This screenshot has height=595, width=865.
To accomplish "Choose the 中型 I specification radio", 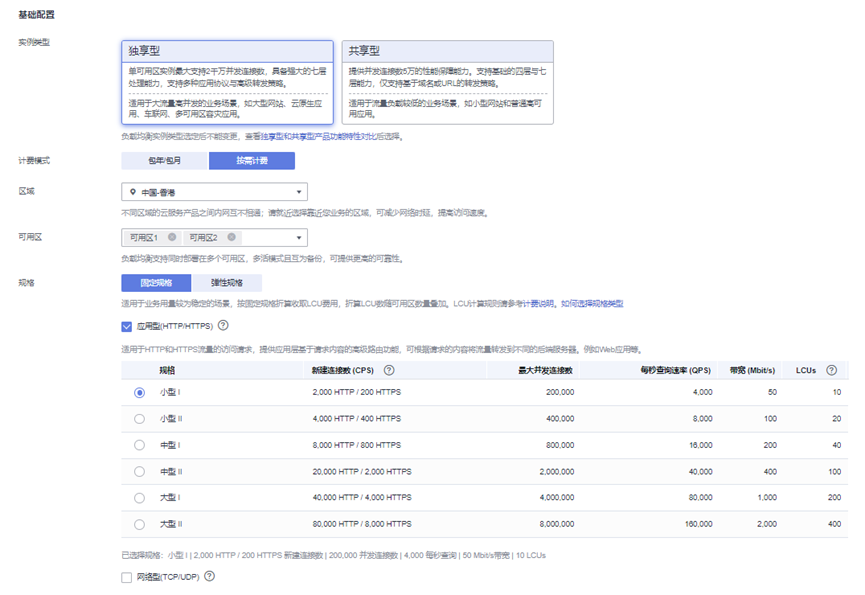I will [x=140, y=445].
